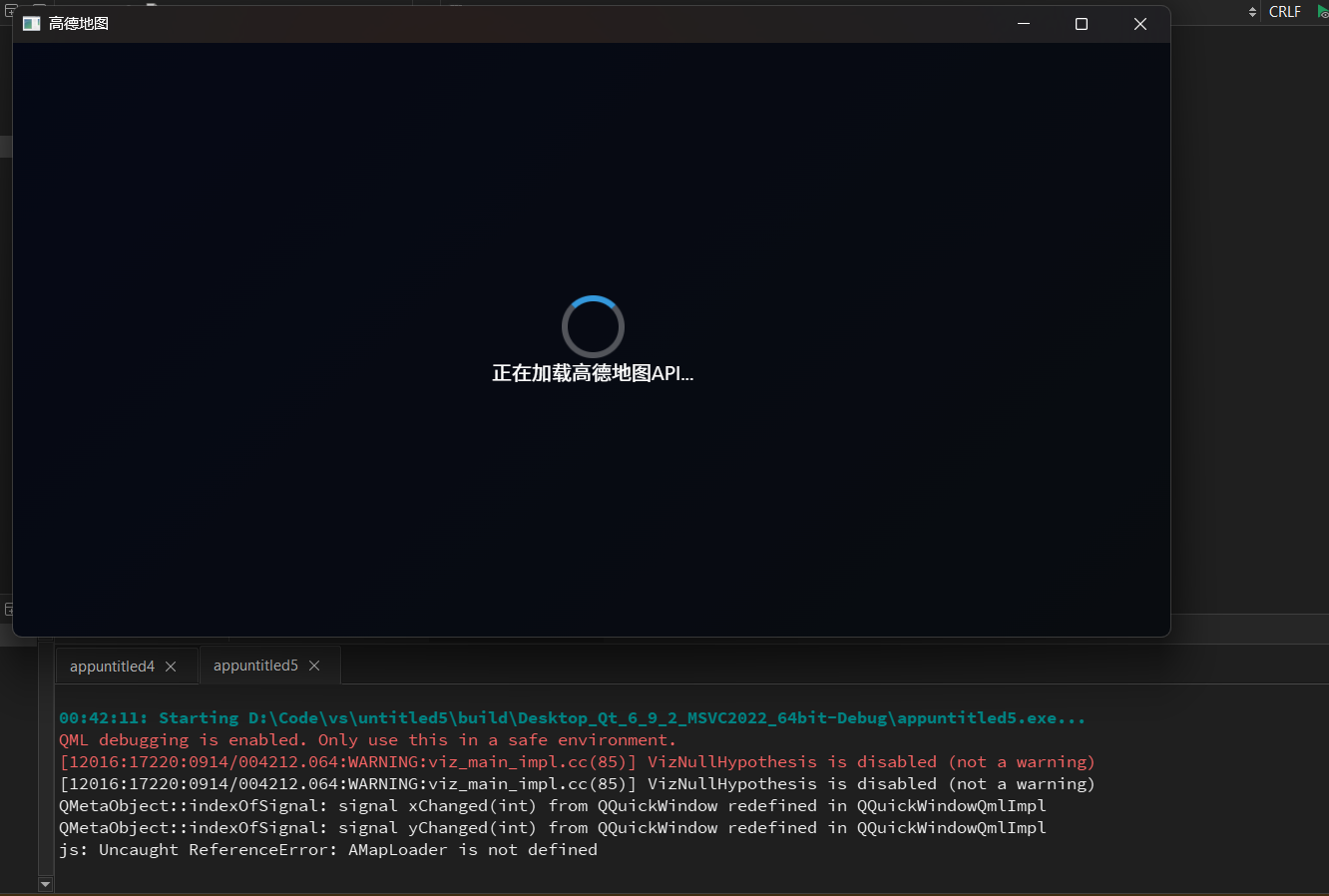Click the up-down arrows left of CRLF

coord(1253,12)
